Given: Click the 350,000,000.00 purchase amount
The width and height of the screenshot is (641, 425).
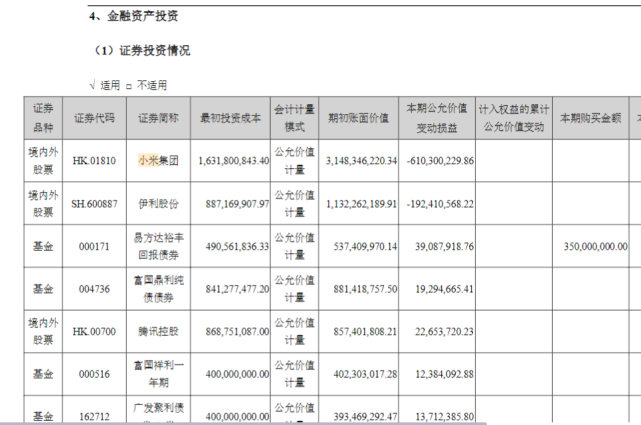Looking at the screenshot, I should [x=596, y=246].
